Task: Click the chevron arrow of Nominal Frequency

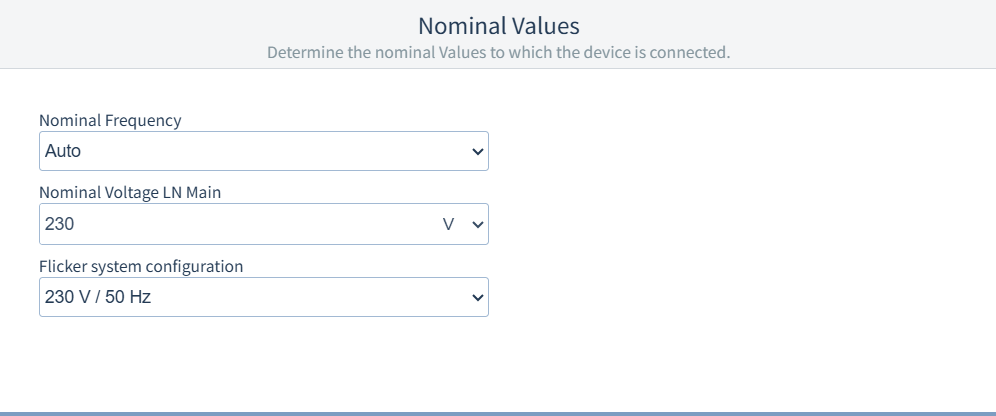Action: point(477,152)
